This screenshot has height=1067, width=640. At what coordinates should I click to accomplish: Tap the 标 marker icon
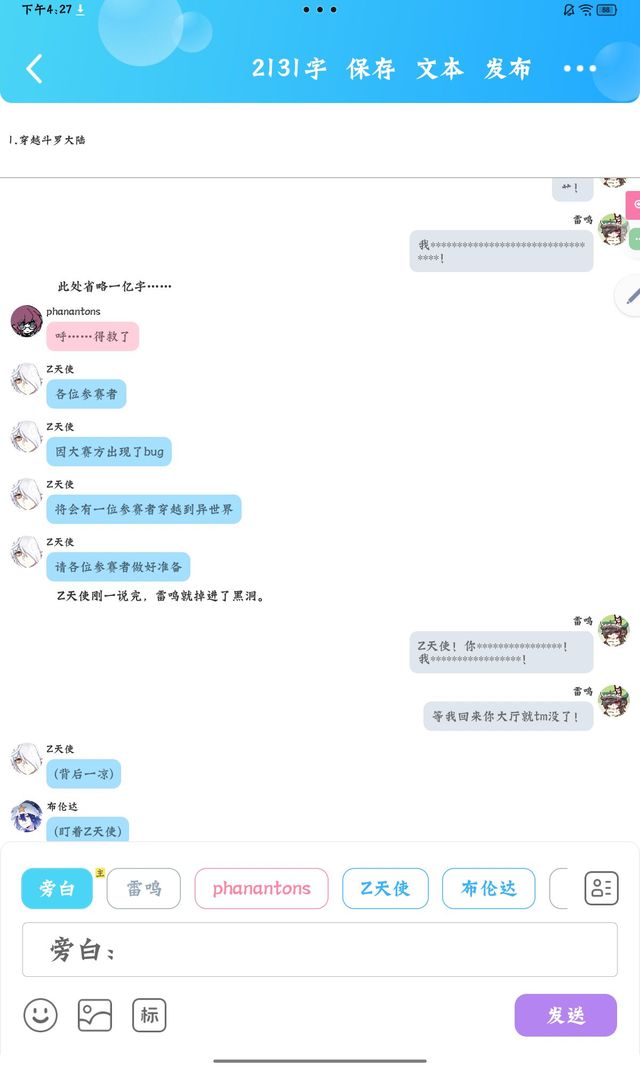pos(149,1015)
